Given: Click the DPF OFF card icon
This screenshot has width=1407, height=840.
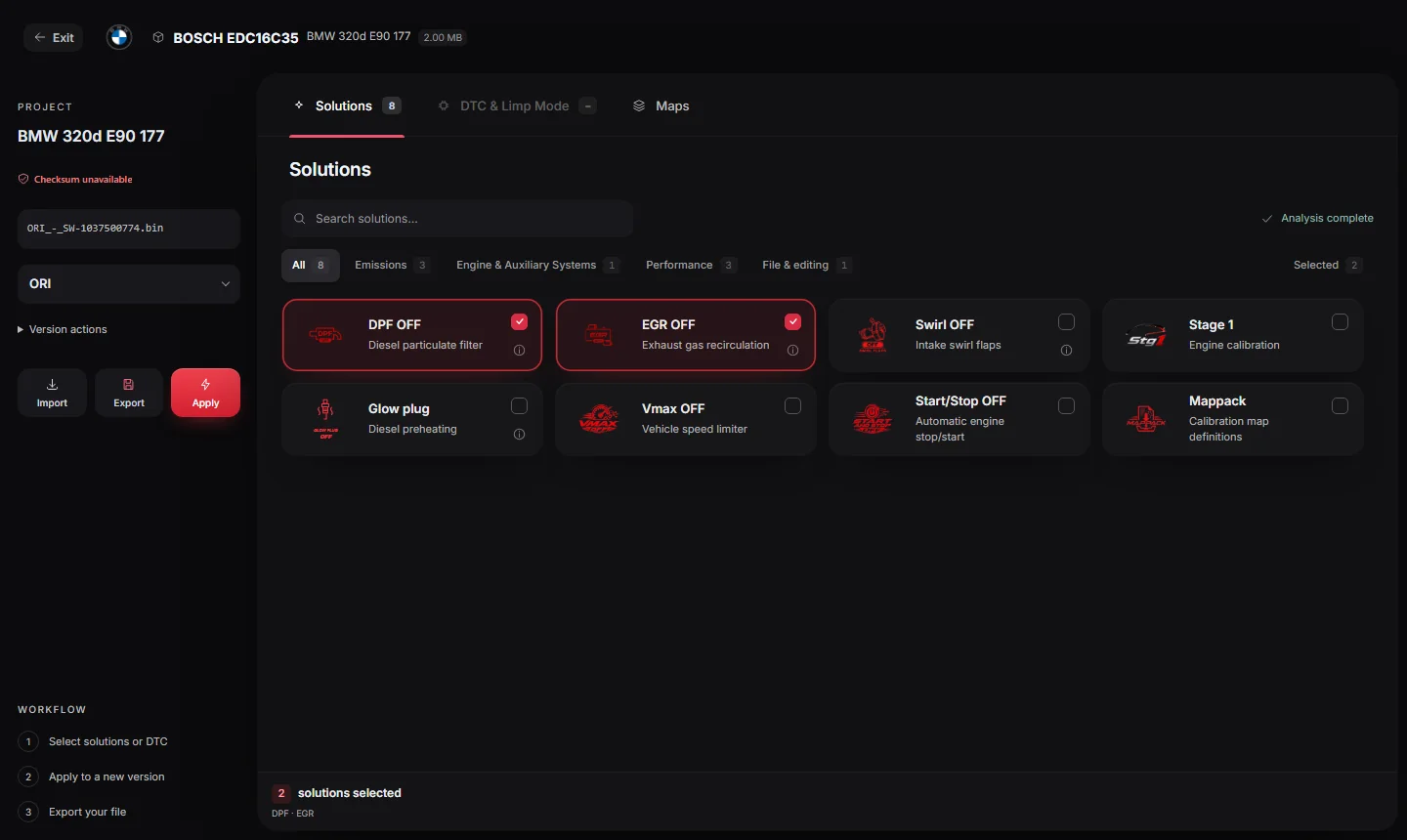Looking at the screenshot, I should click(x=325, y=335).
